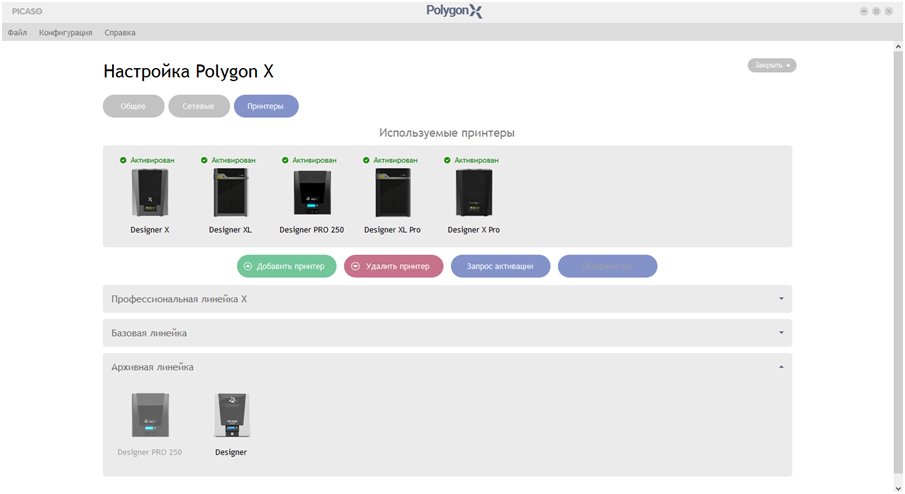Open the Файл menu
The height and width of the screenshot is (494, 905).
[x=17, y=32]
